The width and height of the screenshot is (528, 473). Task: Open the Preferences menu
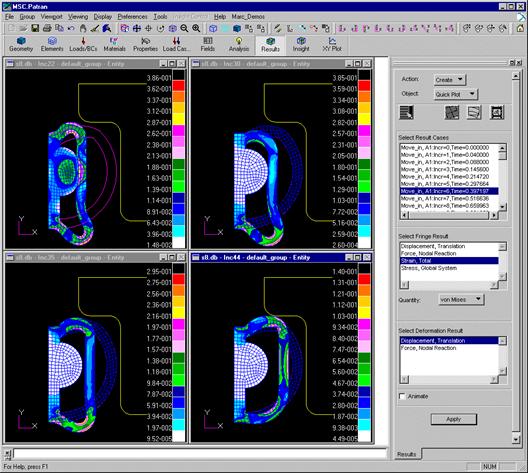(132, 16)
